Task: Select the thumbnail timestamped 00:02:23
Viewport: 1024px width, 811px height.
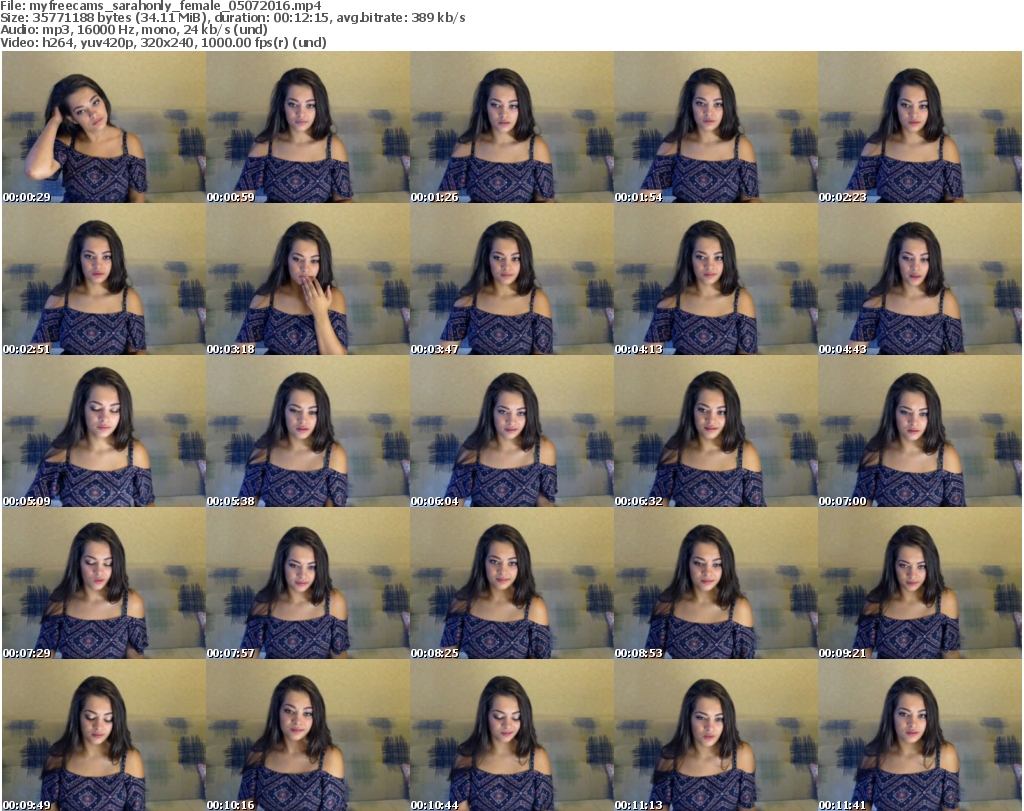Action: pos(920,127)
